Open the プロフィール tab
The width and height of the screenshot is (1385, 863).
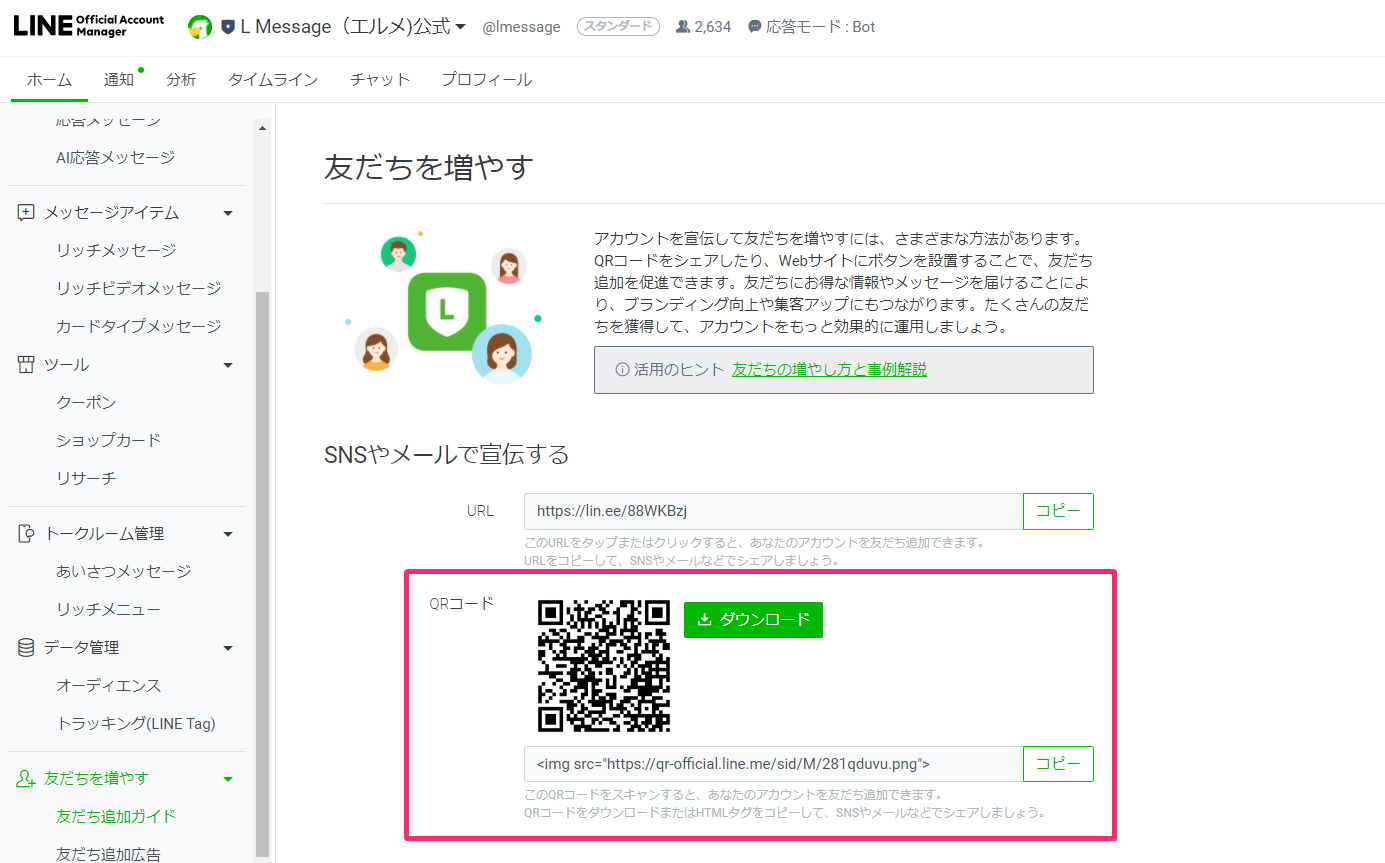click(487, 80)
